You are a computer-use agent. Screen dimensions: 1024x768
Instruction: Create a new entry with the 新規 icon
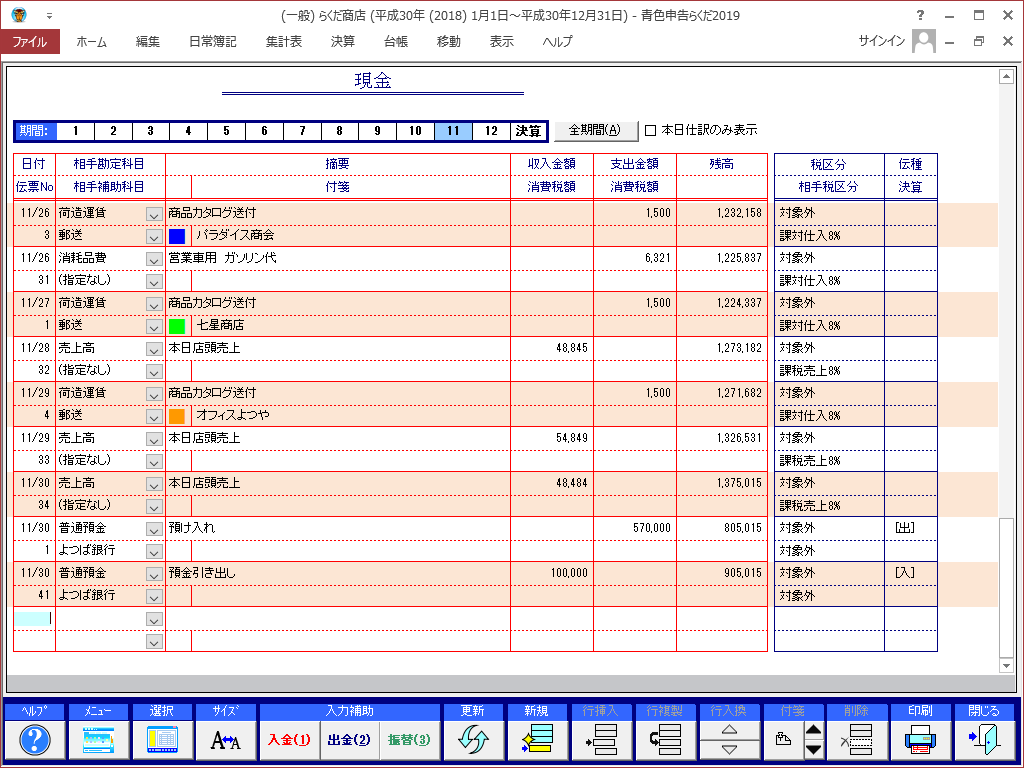click(537, 740)
